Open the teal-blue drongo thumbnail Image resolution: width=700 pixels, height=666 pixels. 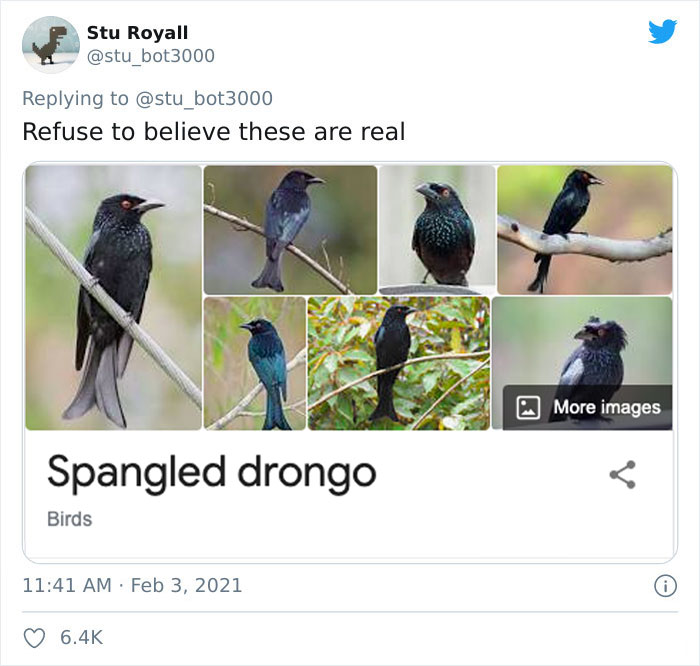(255, 363)
